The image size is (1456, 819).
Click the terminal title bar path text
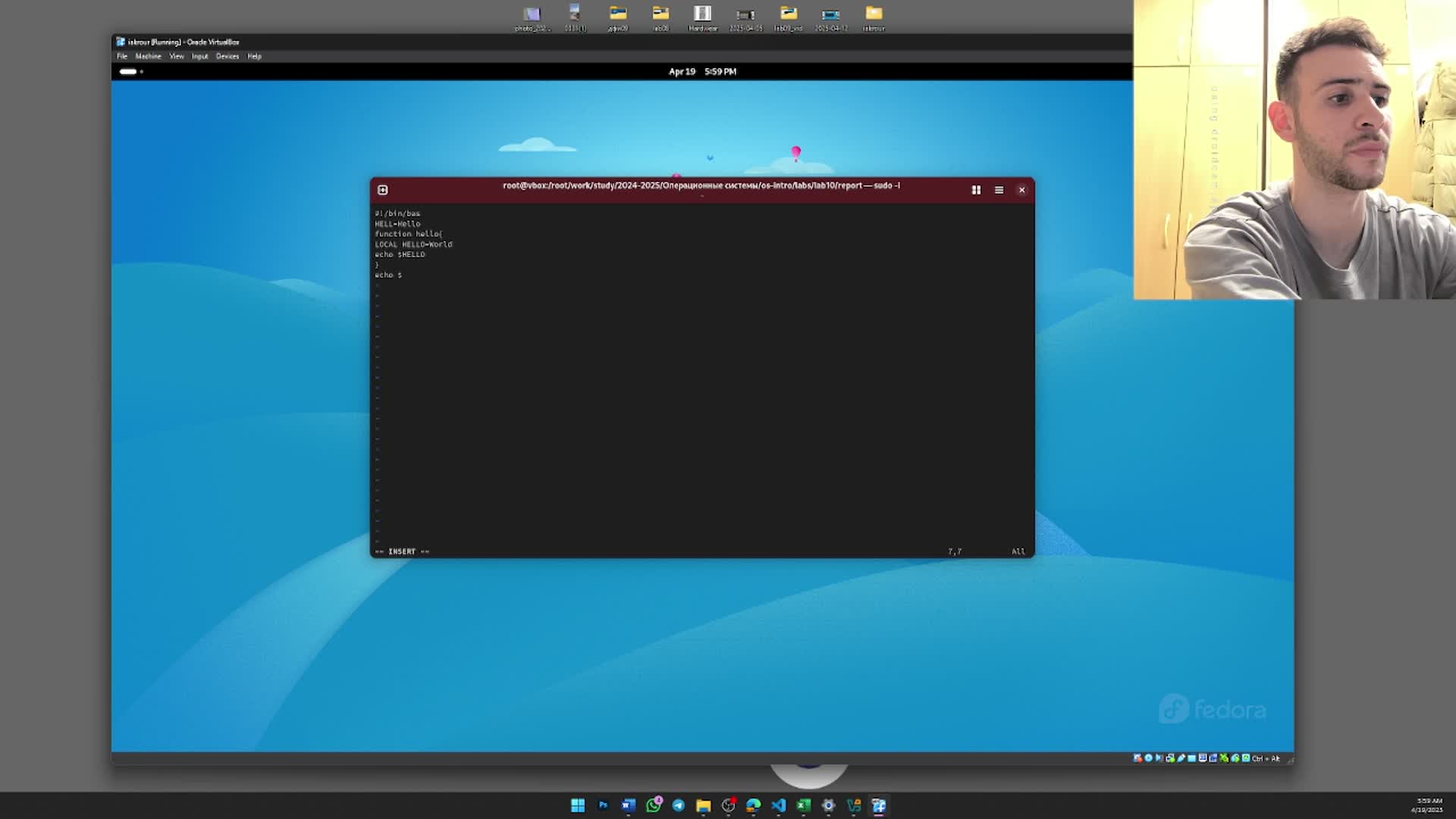(701, 185)
